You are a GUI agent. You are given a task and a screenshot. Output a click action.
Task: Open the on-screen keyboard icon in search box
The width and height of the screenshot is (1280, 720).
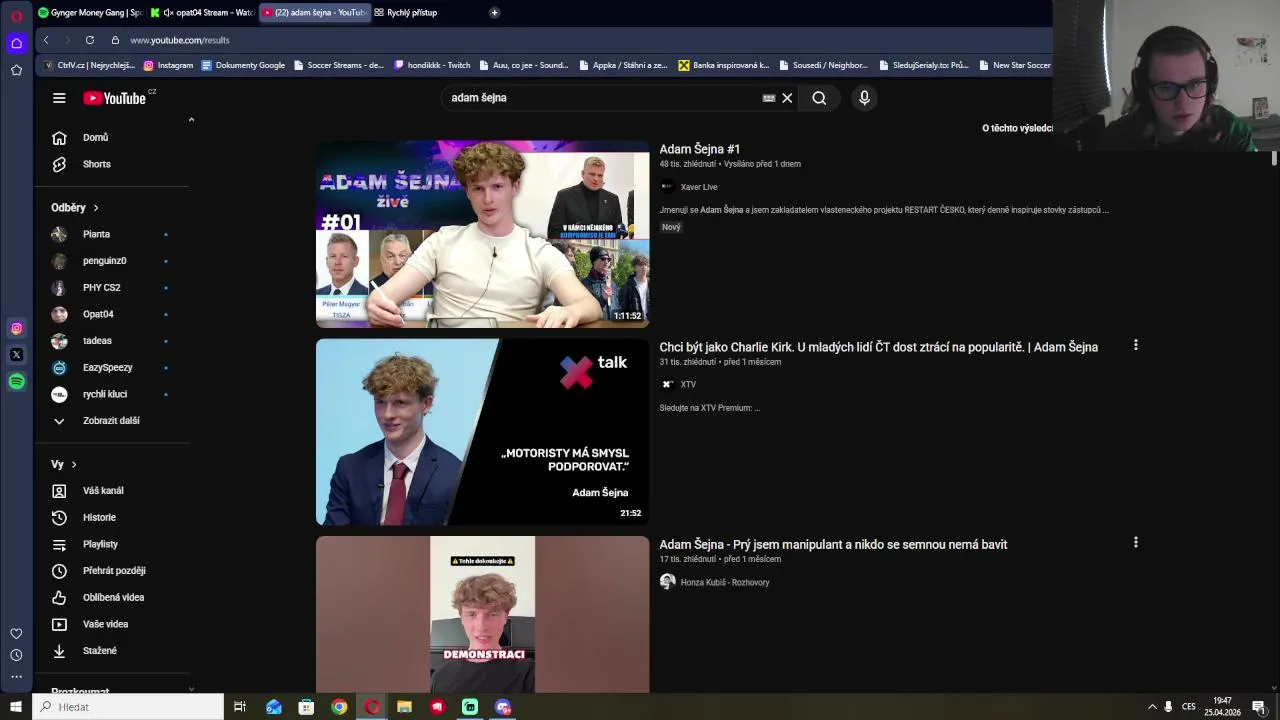click(x=768, y=98)
